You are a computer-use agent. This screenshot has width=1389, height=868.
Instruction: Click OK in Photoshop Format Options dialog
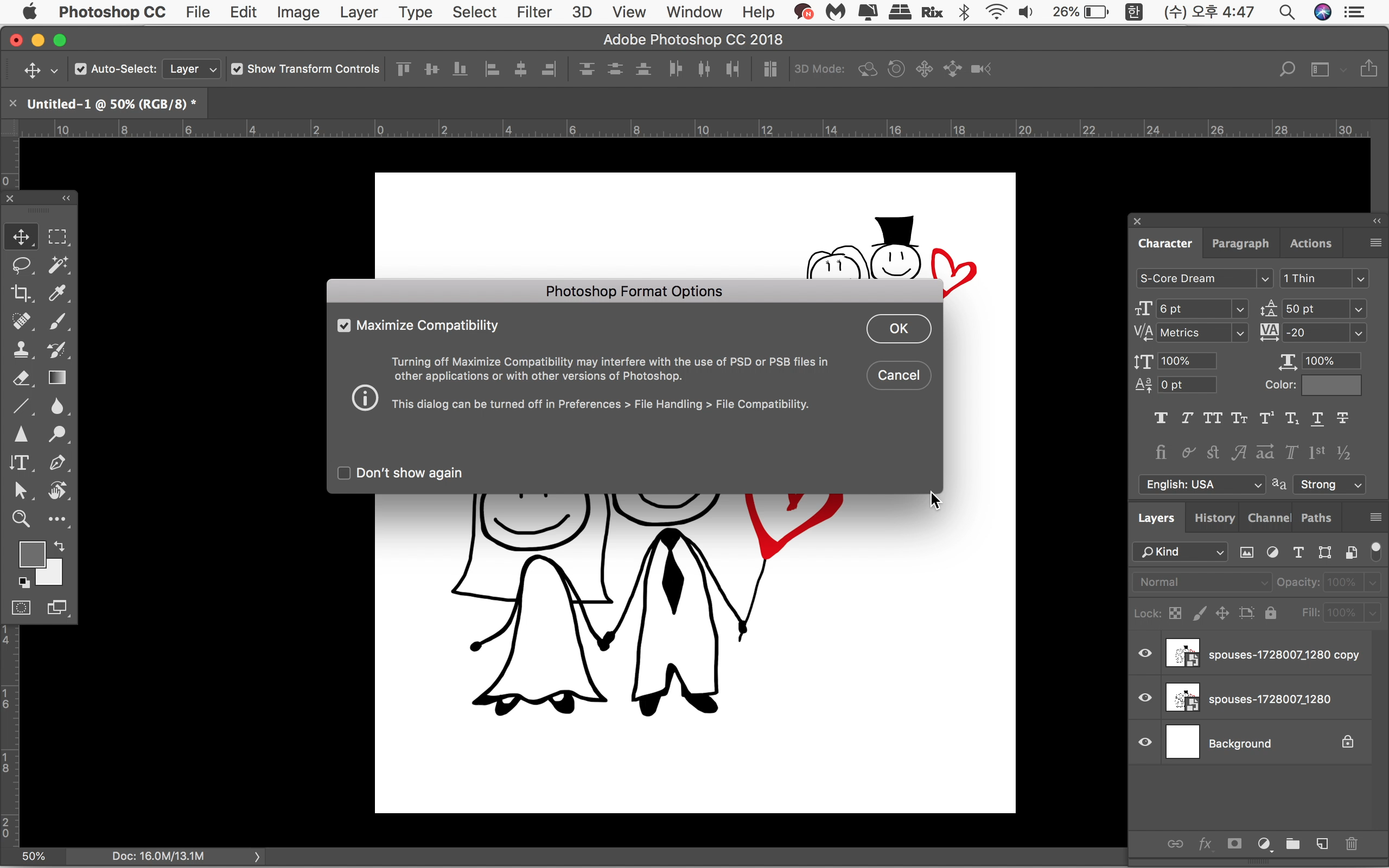899,328
